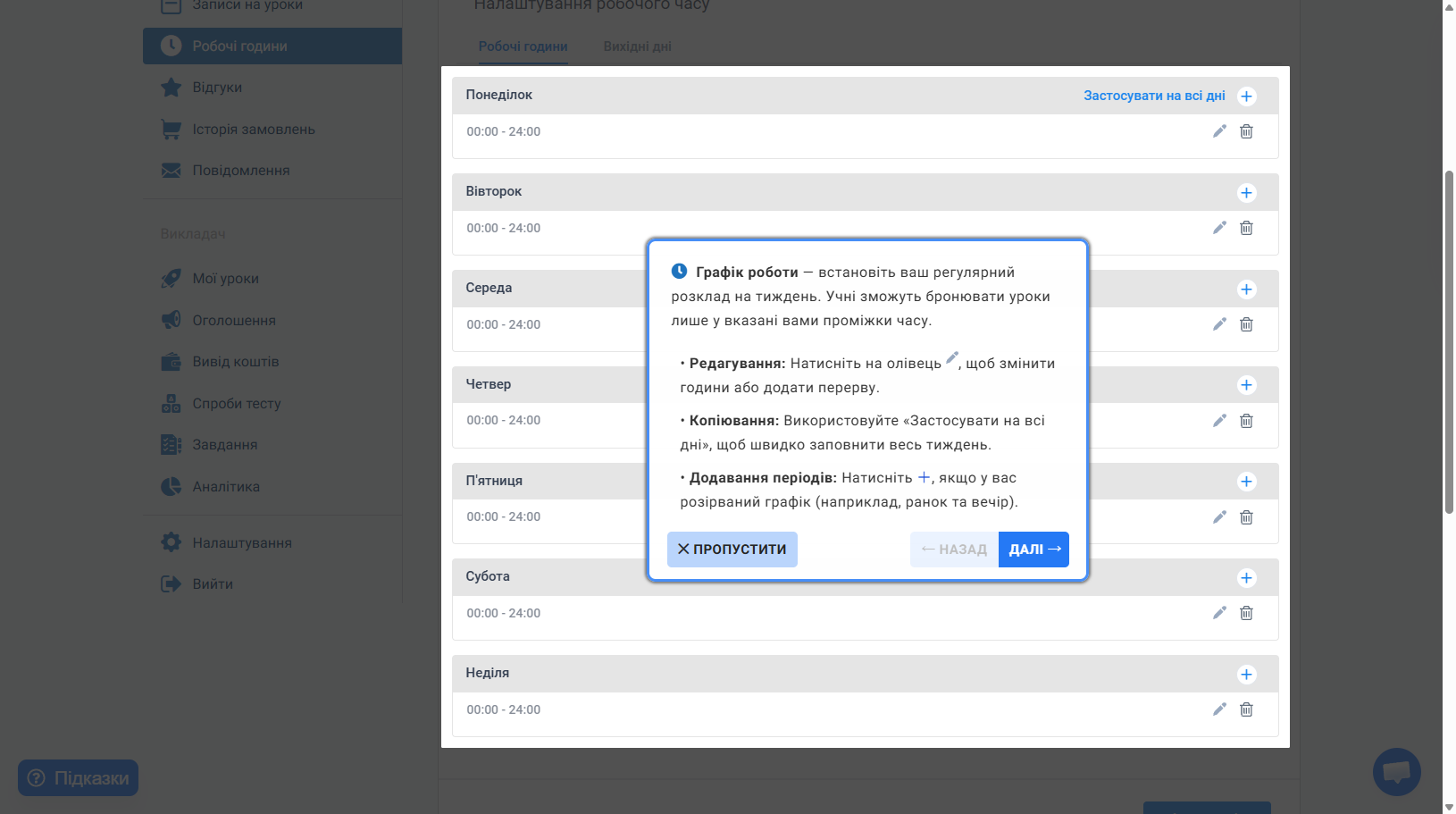Delete the Четвер time period
The height and width of the screenshot is (814, 1456).
tap(1246, 421)
